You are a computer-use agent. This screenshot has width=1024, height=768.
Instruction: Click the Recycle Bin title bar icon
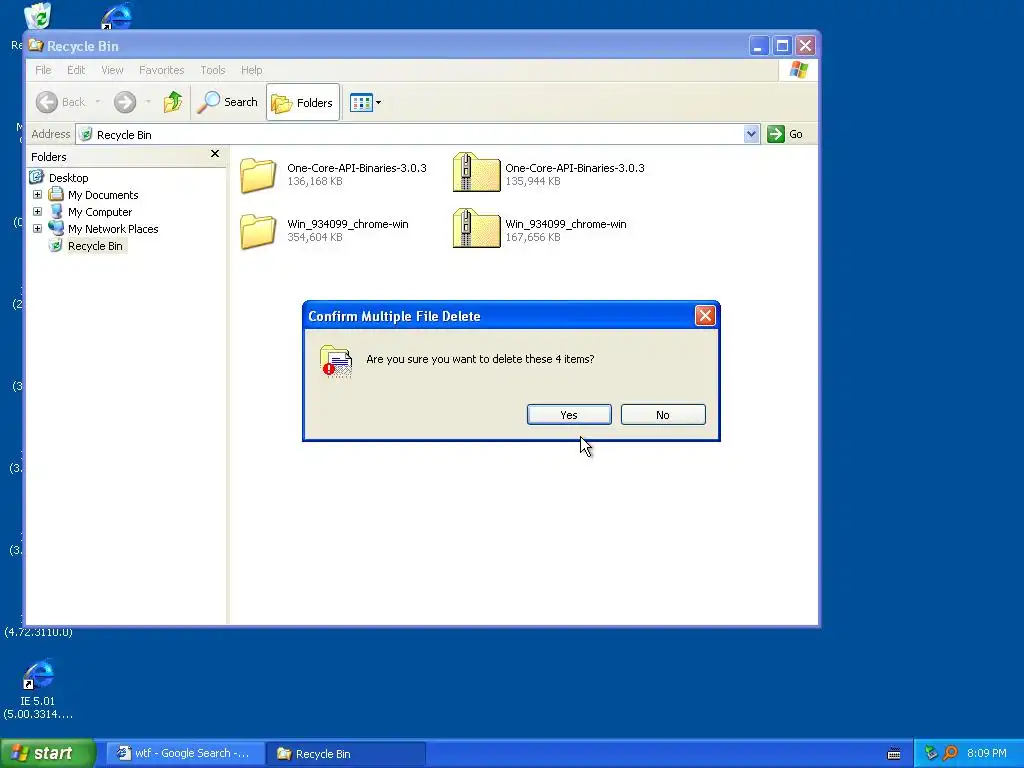(36, 45)
